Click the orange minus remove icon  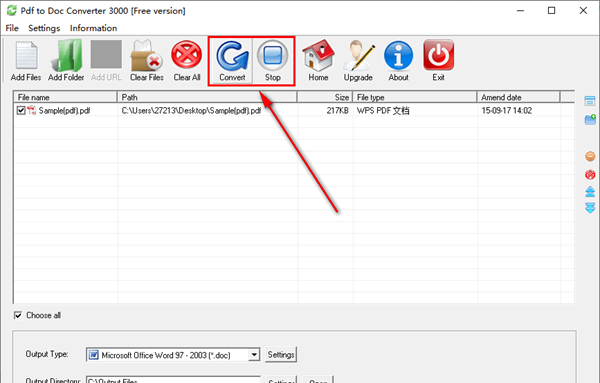[x=590, y=156]
